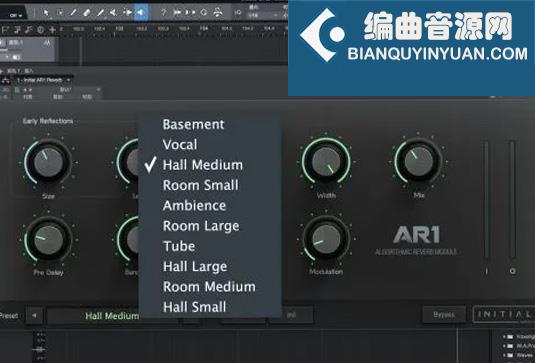This screenshot has width=535, height=363.
Task: Click the plus add-track icon
Action: point(52,30)
